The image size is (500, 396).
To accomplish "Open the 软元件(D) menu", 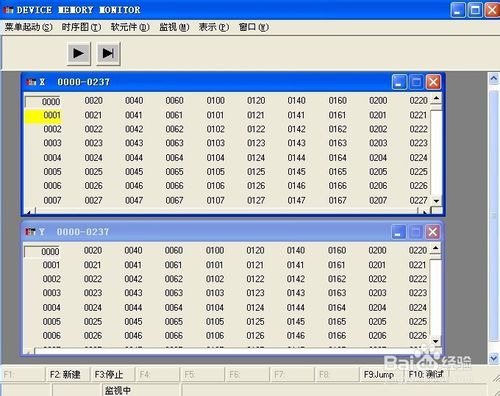I will click(130, 27).
